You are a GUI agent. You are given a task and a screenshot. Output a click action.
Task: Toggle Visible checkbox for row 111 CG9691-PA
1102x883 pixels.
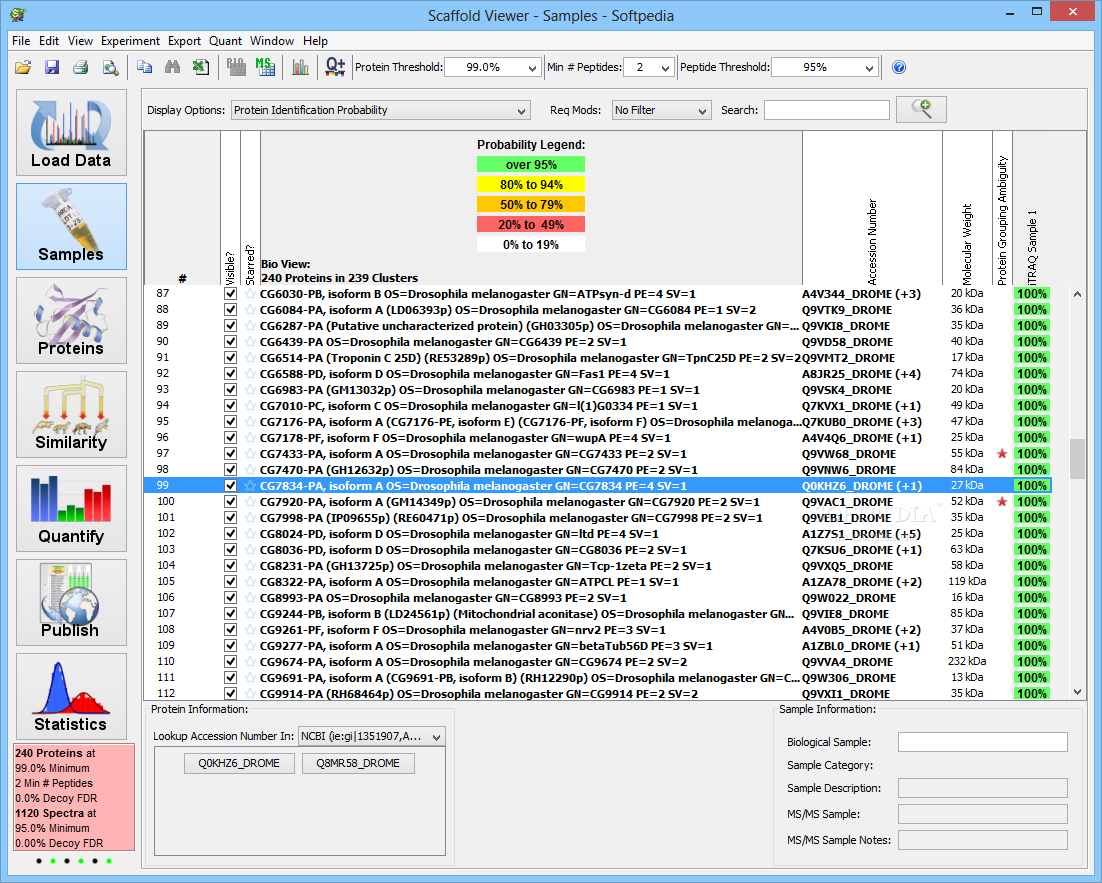tap(230, 678)
